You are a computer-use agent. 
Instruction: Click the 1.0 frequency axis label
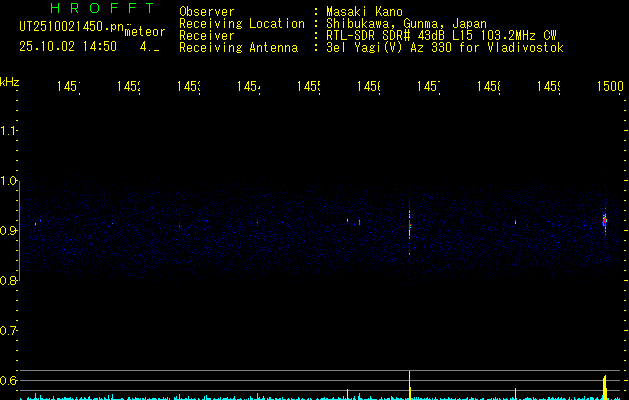click(8, 181)
